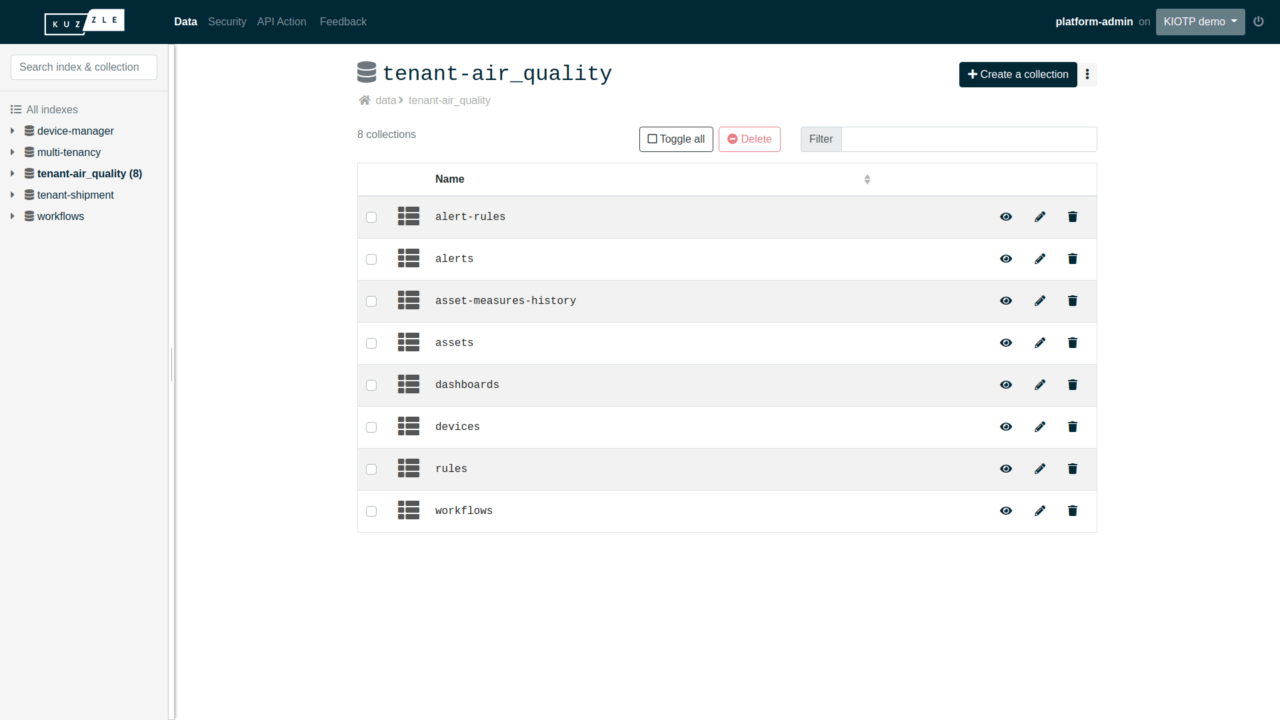Click the Name column sort arrows

[867, 179]
